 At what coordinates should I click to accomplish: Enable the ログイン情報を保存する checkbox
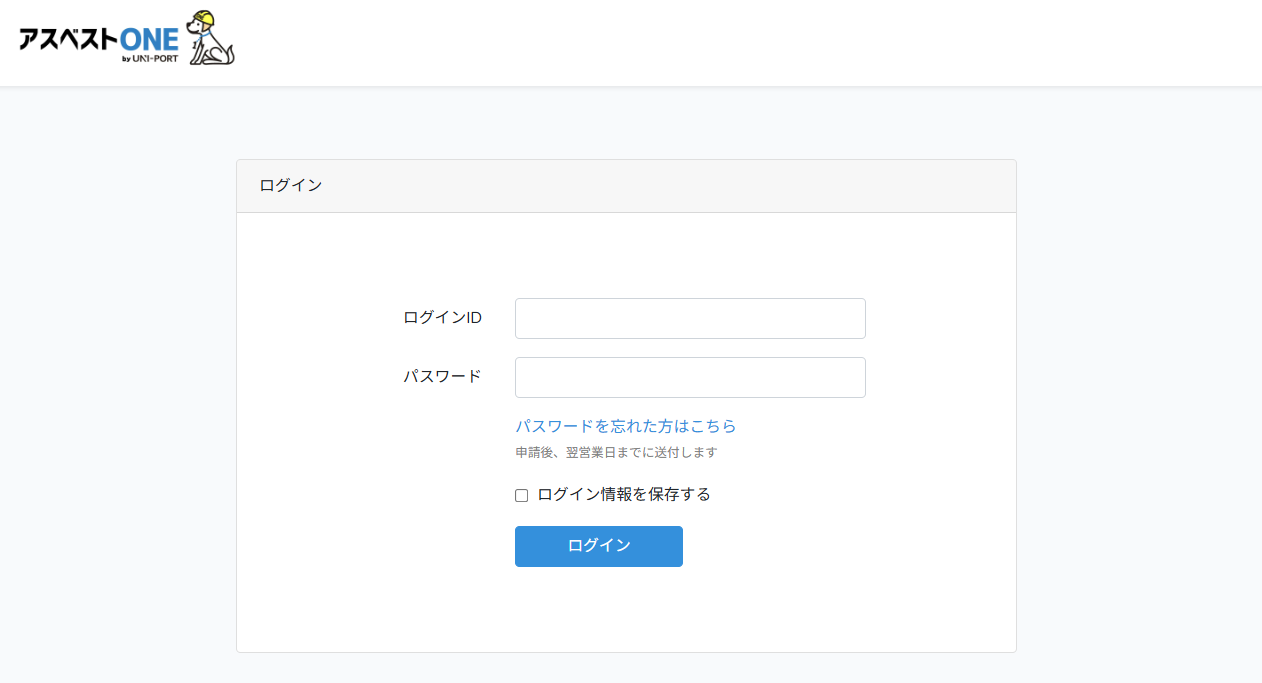(521, 495)
